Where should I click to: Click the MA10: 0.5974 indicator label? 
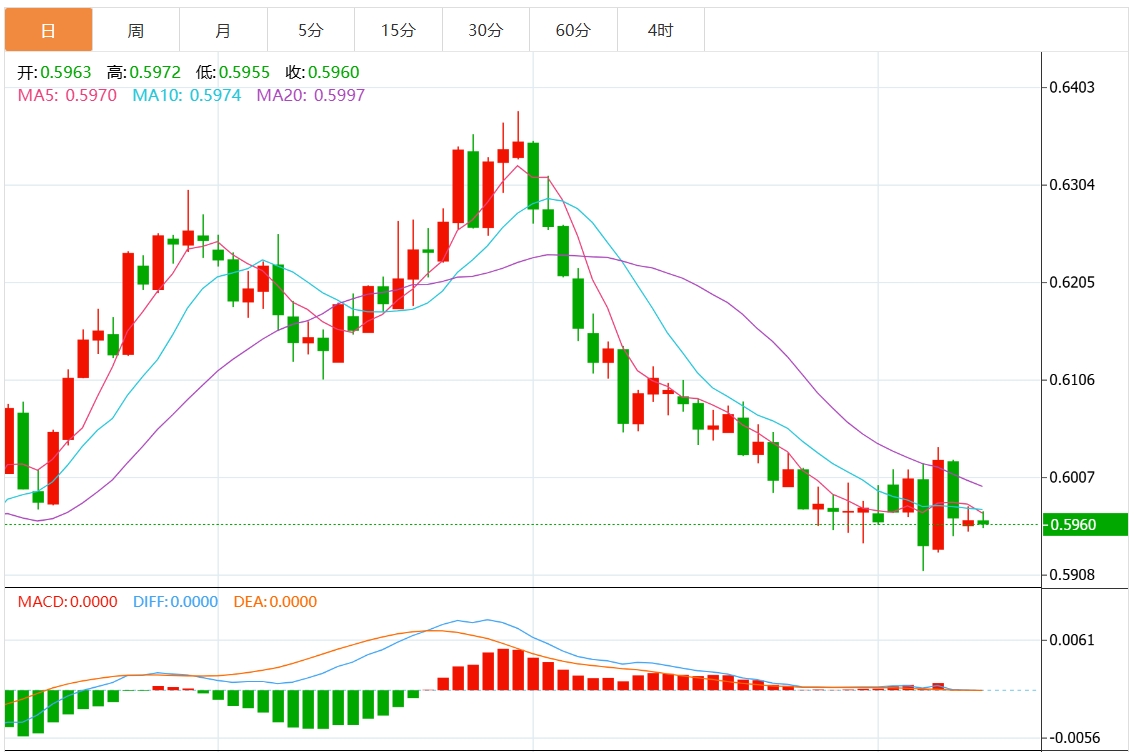tap(186, 95)
